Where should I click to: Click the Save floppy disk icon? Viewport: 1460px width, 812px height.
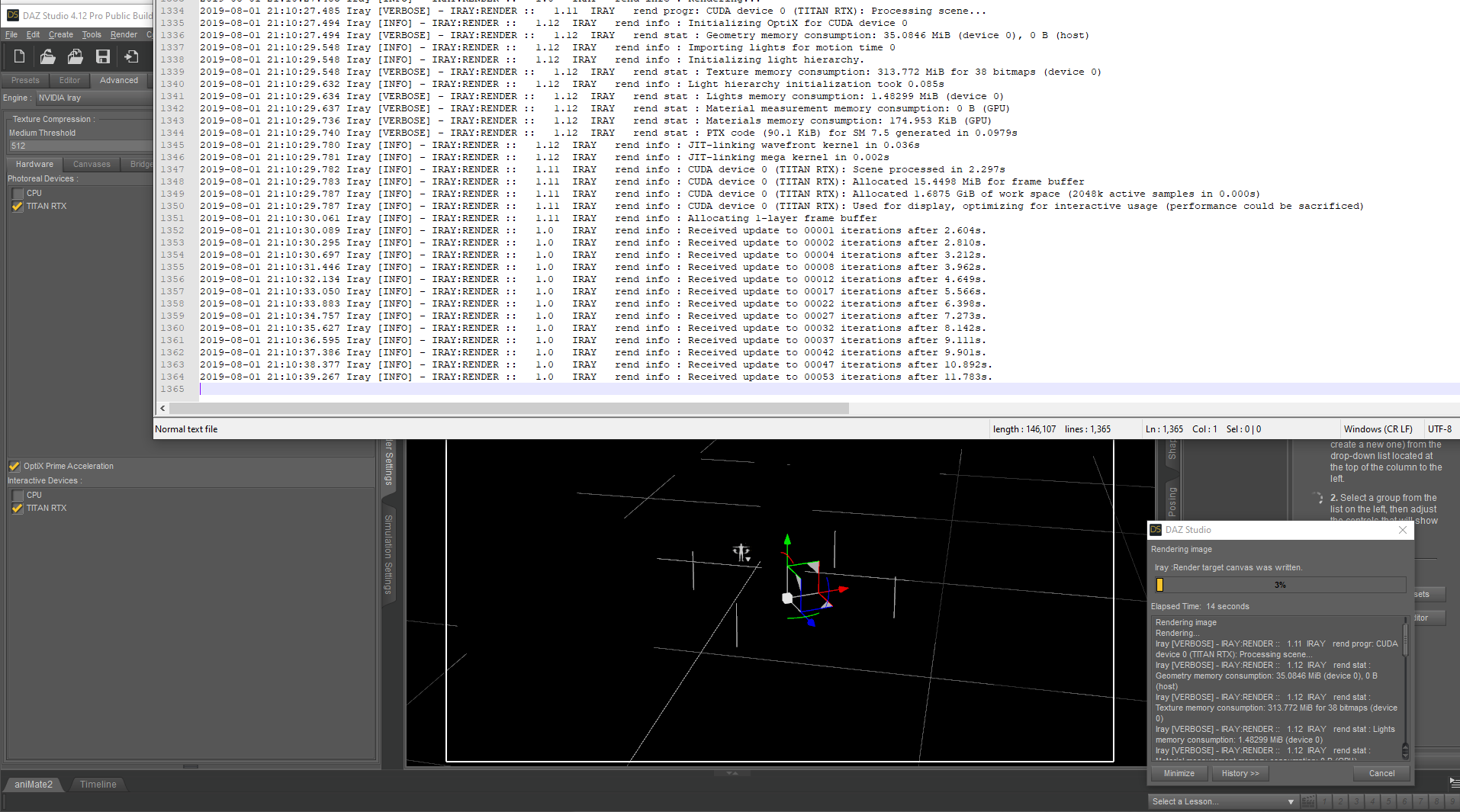[x=103, y=56]
